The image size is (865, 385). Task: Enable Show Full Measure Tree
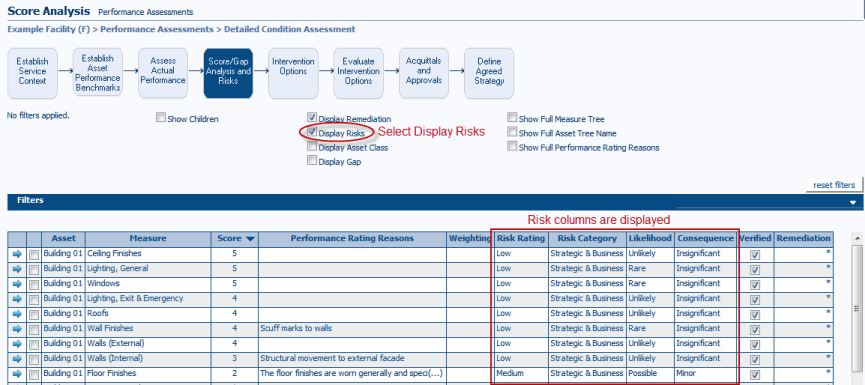(x=512, y=117)
